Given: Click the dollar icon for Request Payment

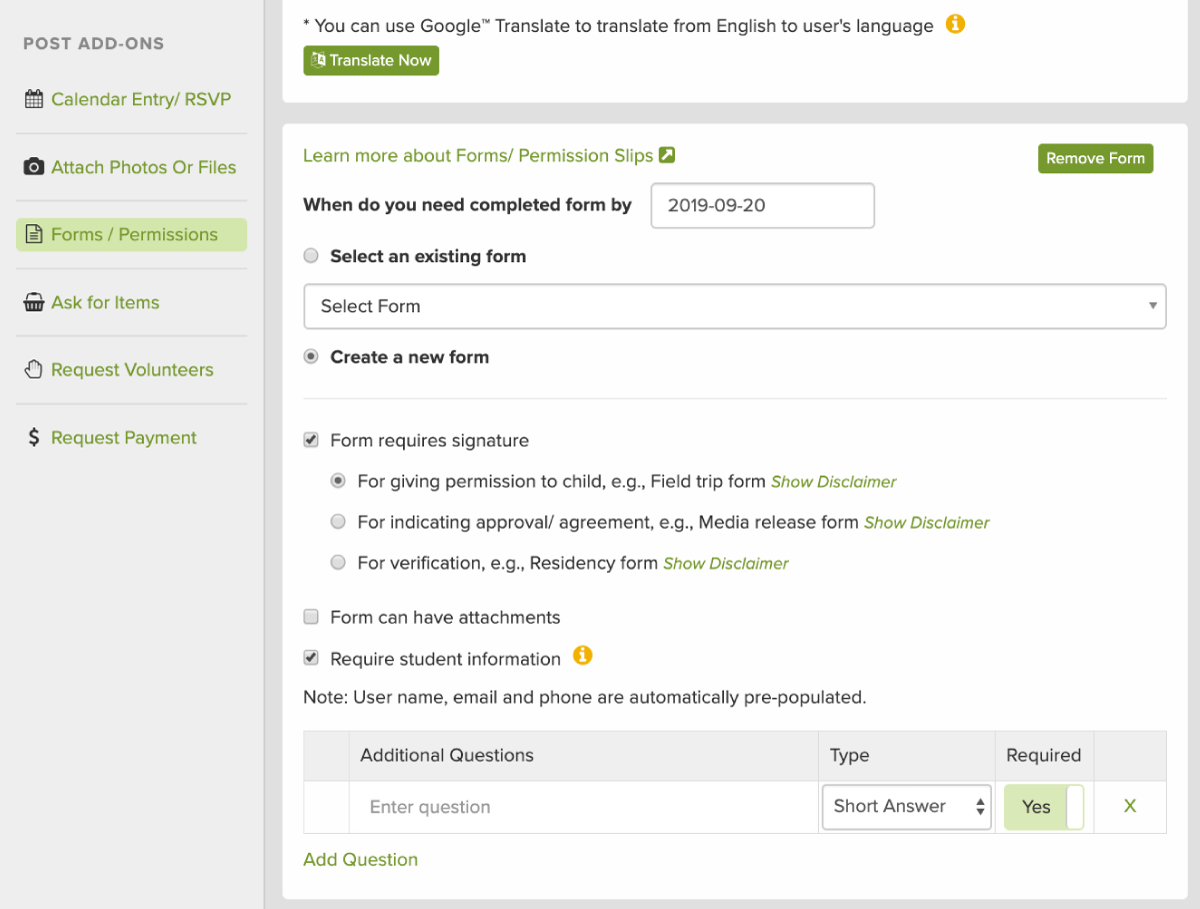Looking at the screenshot, I should pos(33,438).
